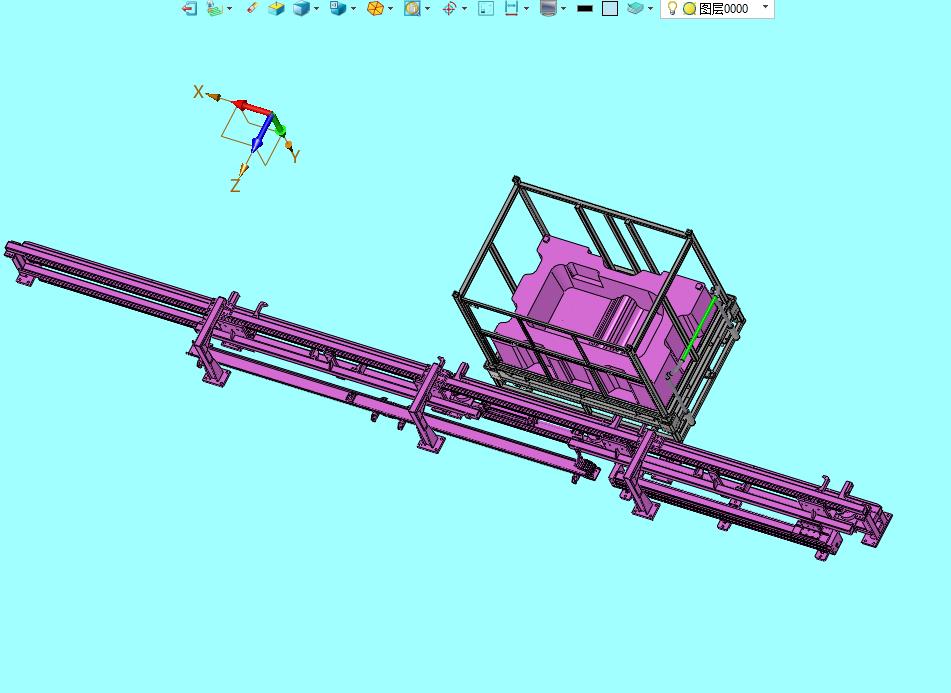Click the X axis label
This screenshot has width=951, height=693.
(x=198, y=92)
